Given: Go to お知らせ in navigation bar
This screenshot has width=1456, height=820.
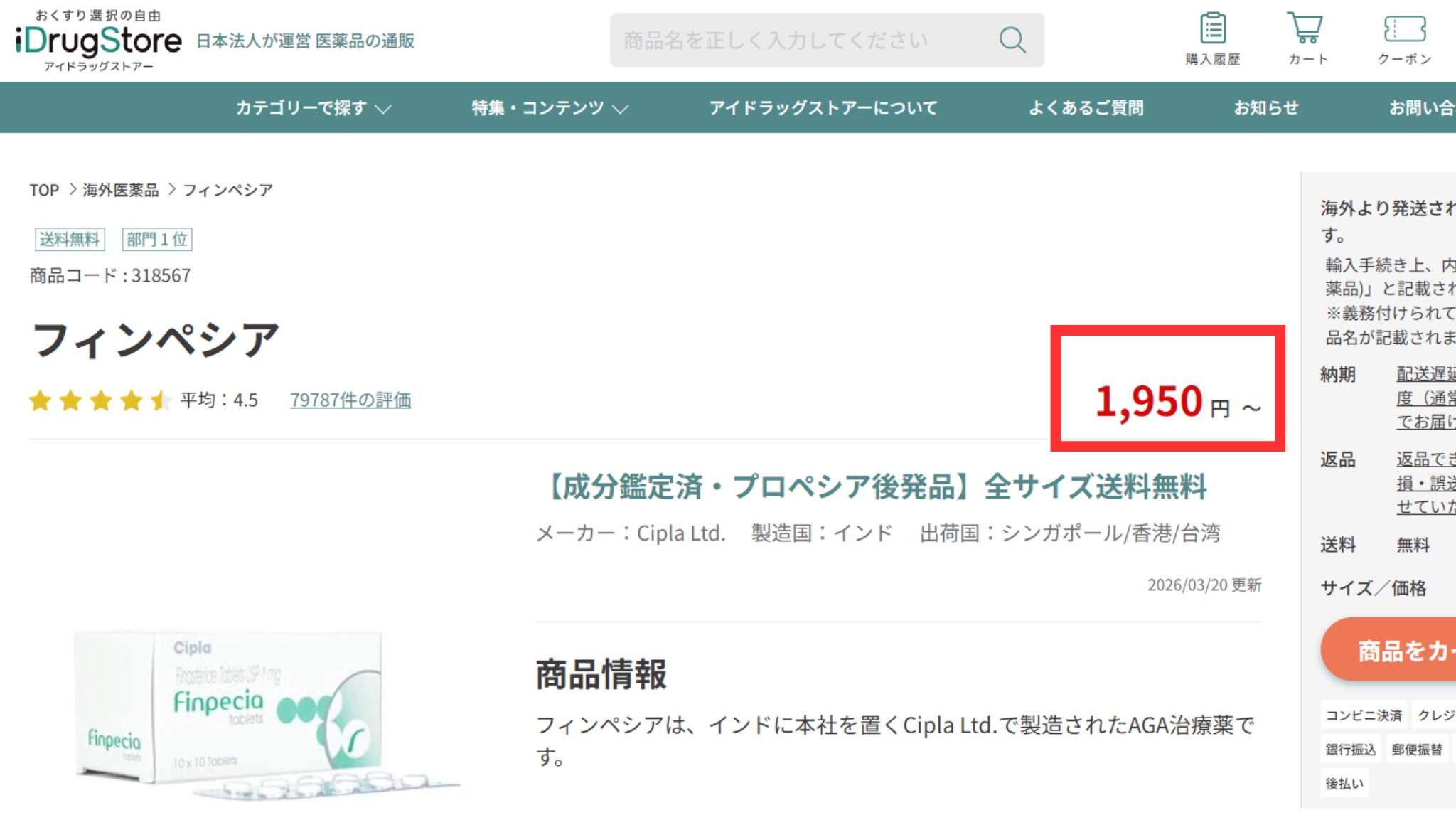Looking at the screenshot, I should pos(1265,108).
